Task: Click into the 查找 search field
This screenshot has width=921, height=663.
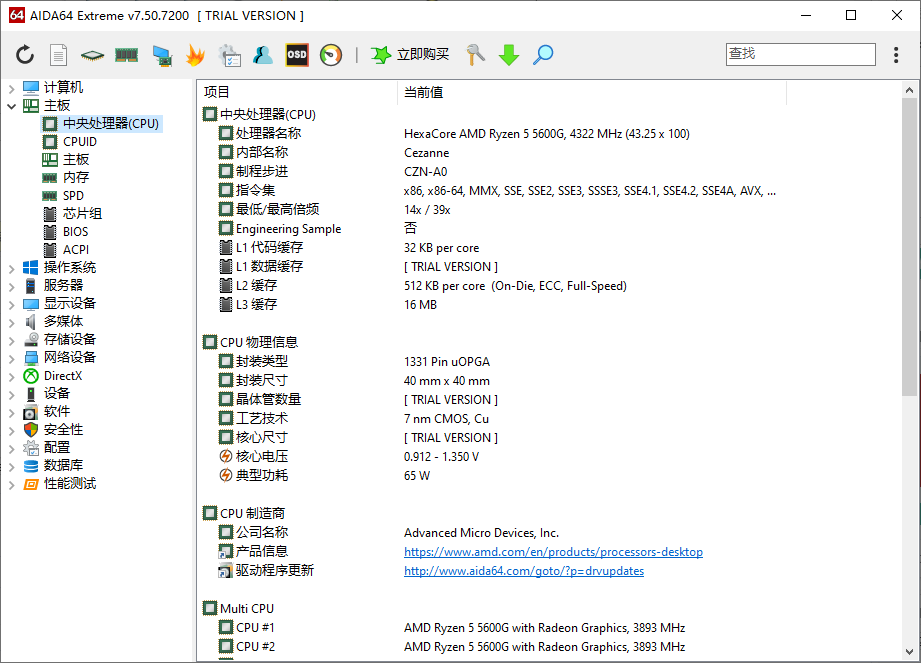Action: 800,54
